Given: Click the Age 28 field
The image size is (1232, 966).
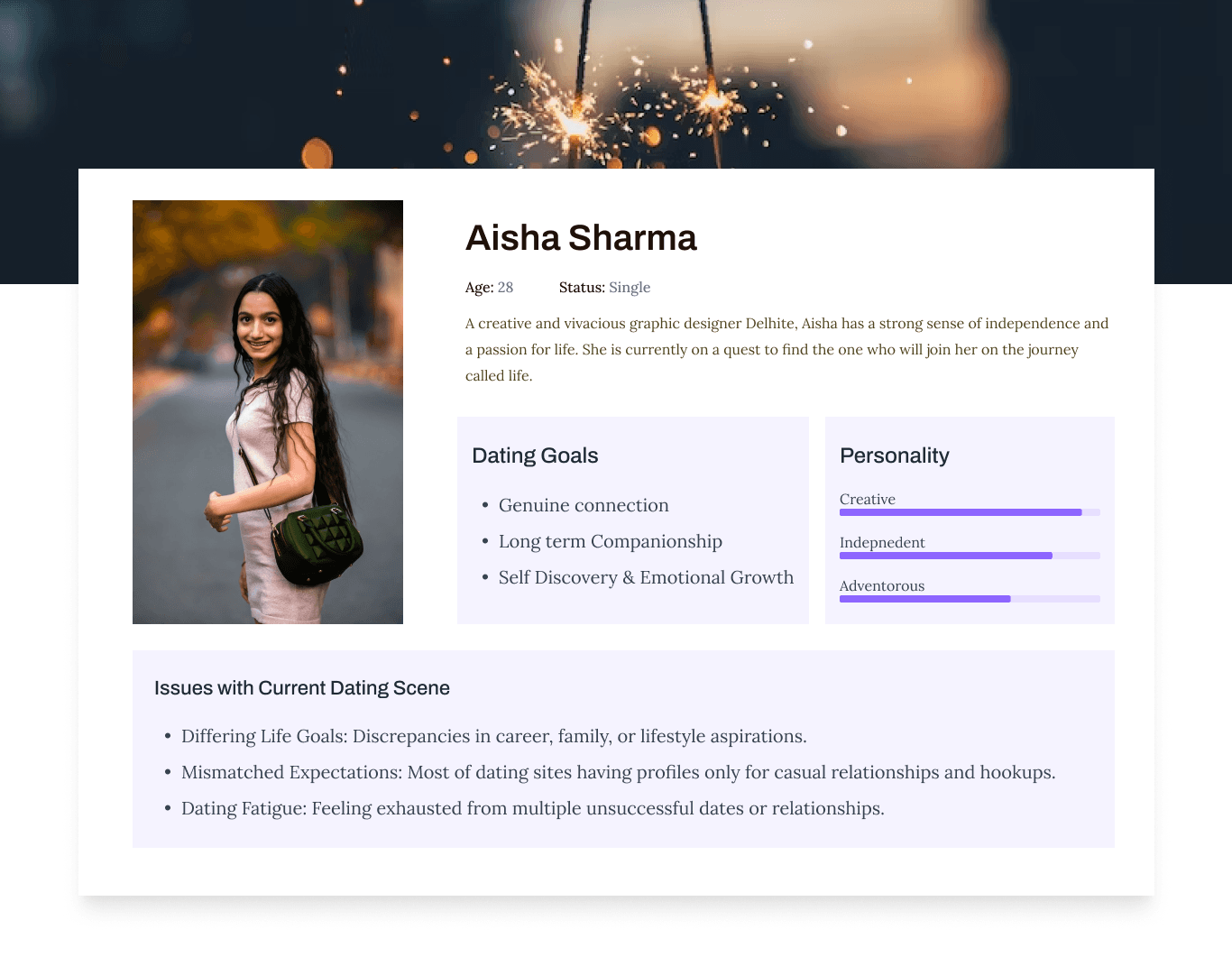Looking at the screenshot, I should coord(489,288).
